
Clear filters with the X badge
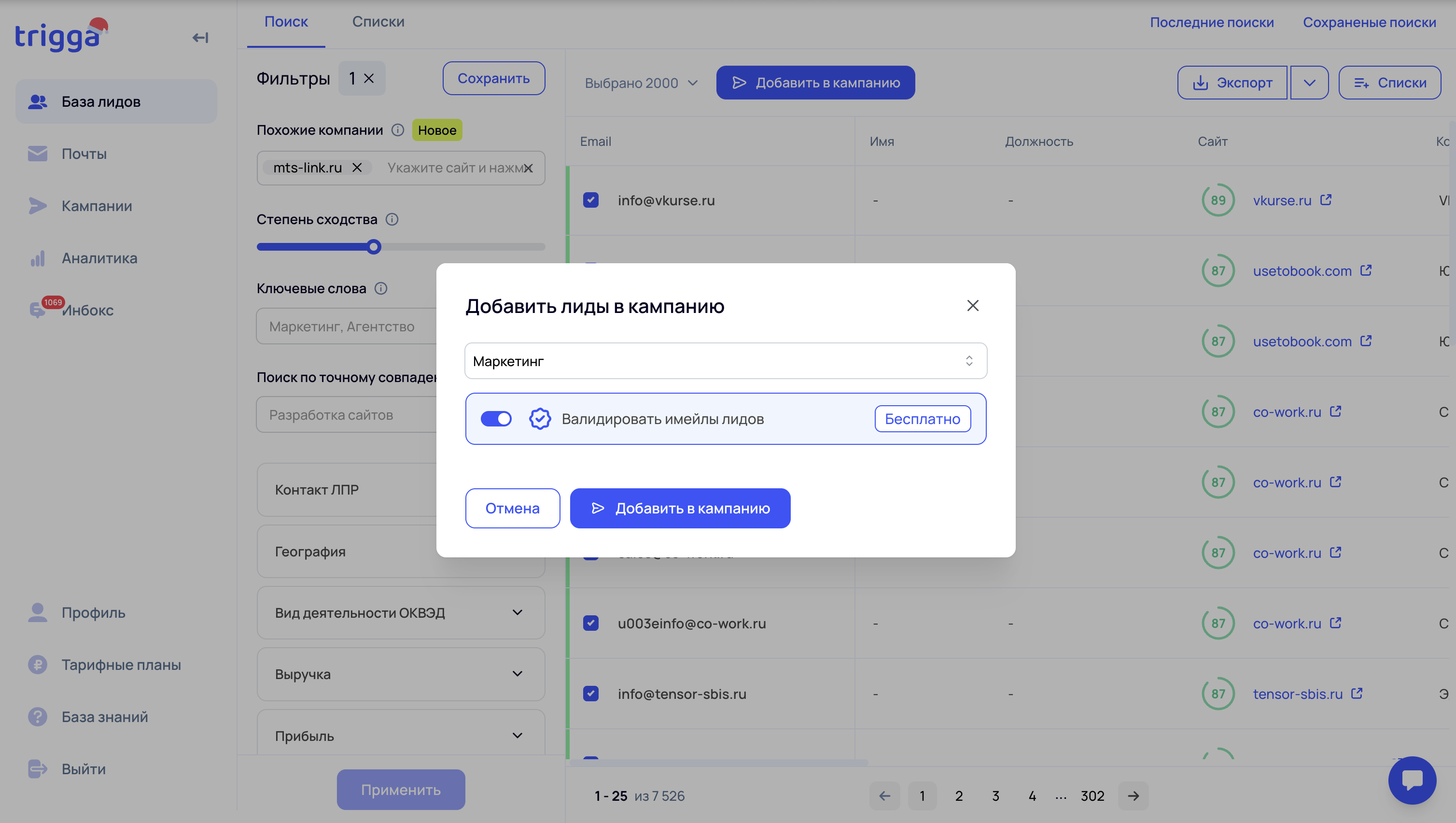[368, 78]
